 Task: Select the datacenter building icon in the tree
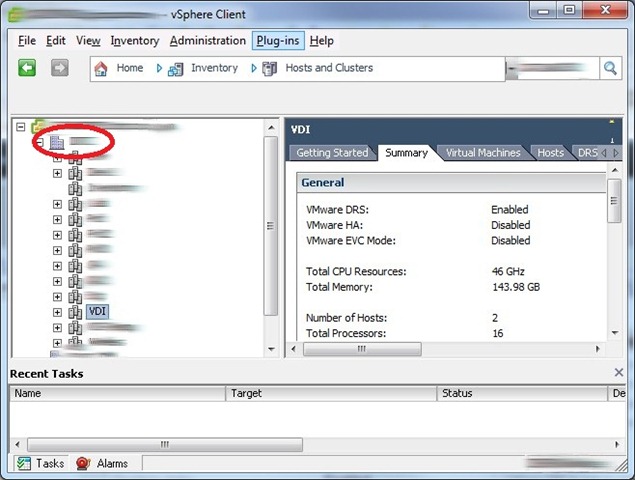57,142
